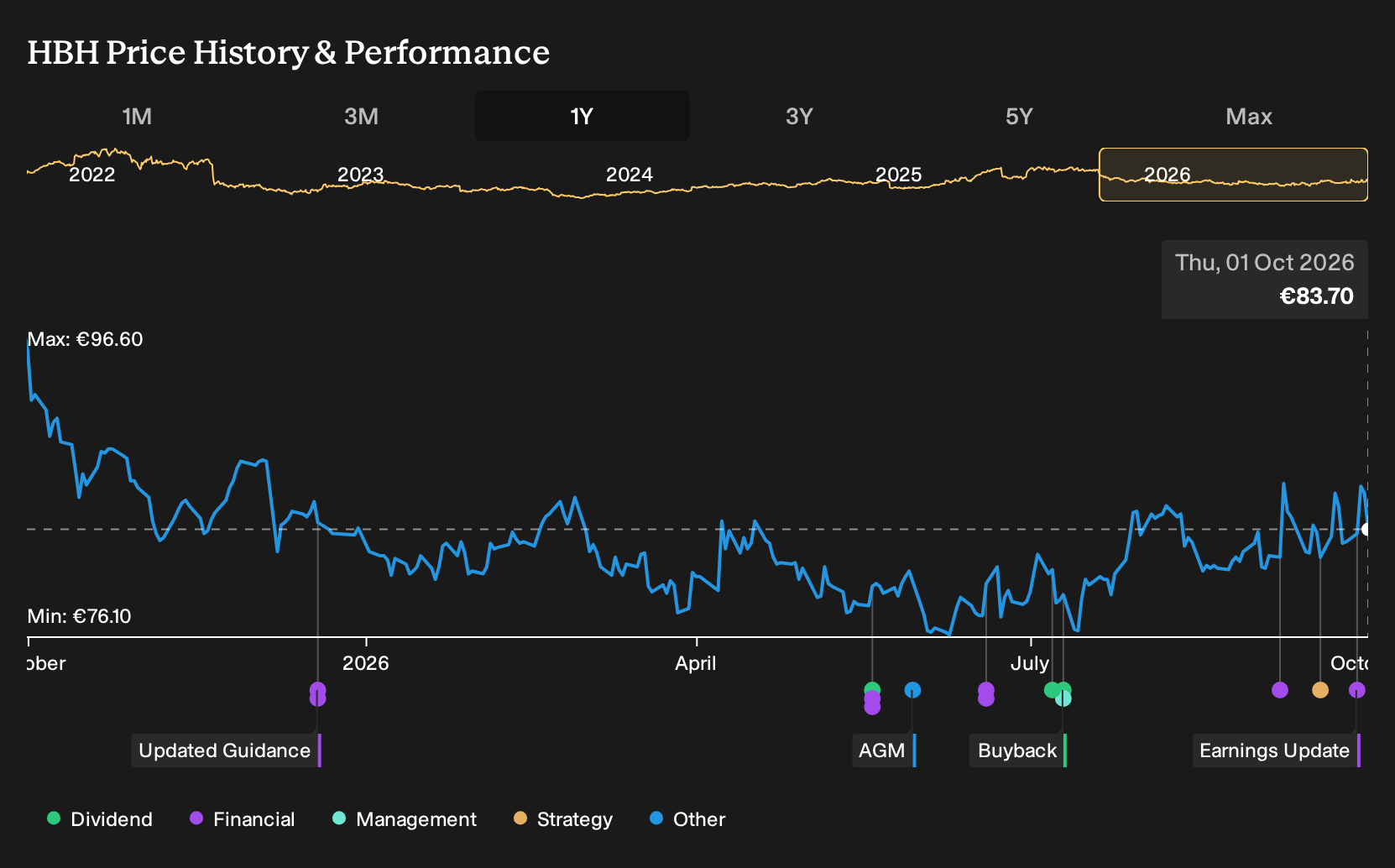This screenshot has height=868, width=1395.
Task: Toggle Financial events in the legend
Action: tap(243, 819)
